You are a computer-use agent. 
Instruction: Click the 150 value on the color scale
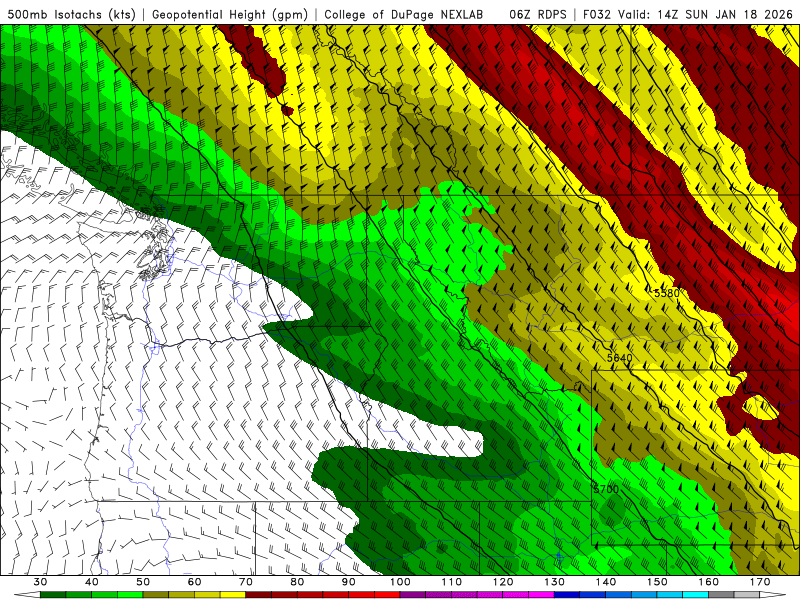point(657,582)
